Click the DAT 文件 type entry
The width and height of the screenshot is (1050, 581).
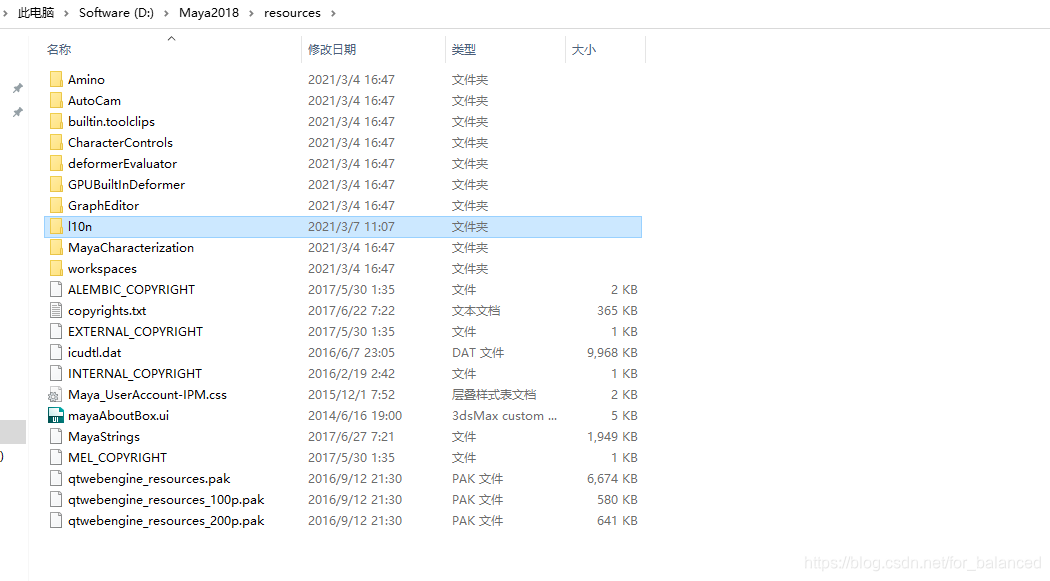point(478,353)
